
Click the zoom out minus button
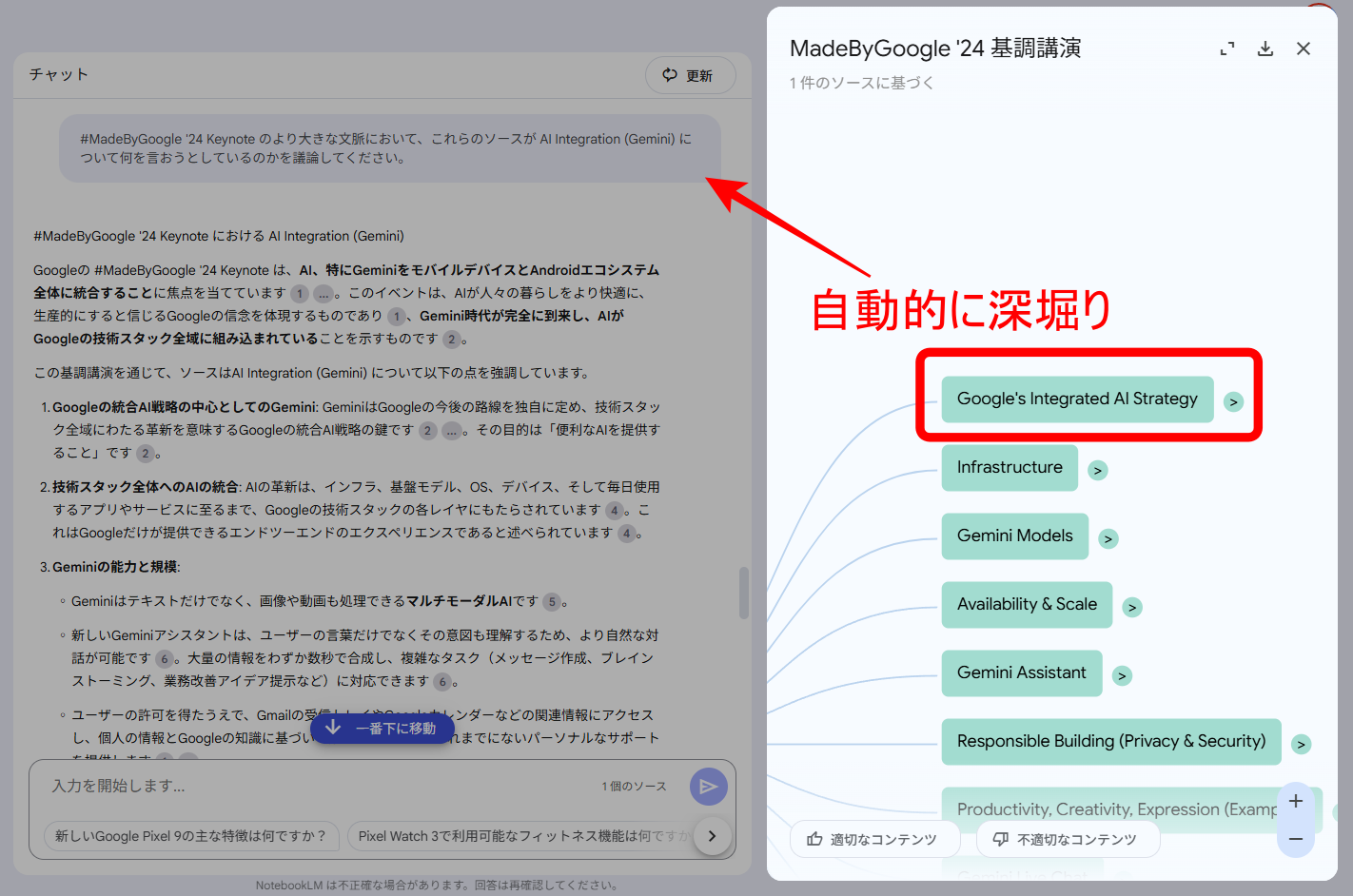(1296, 839)
